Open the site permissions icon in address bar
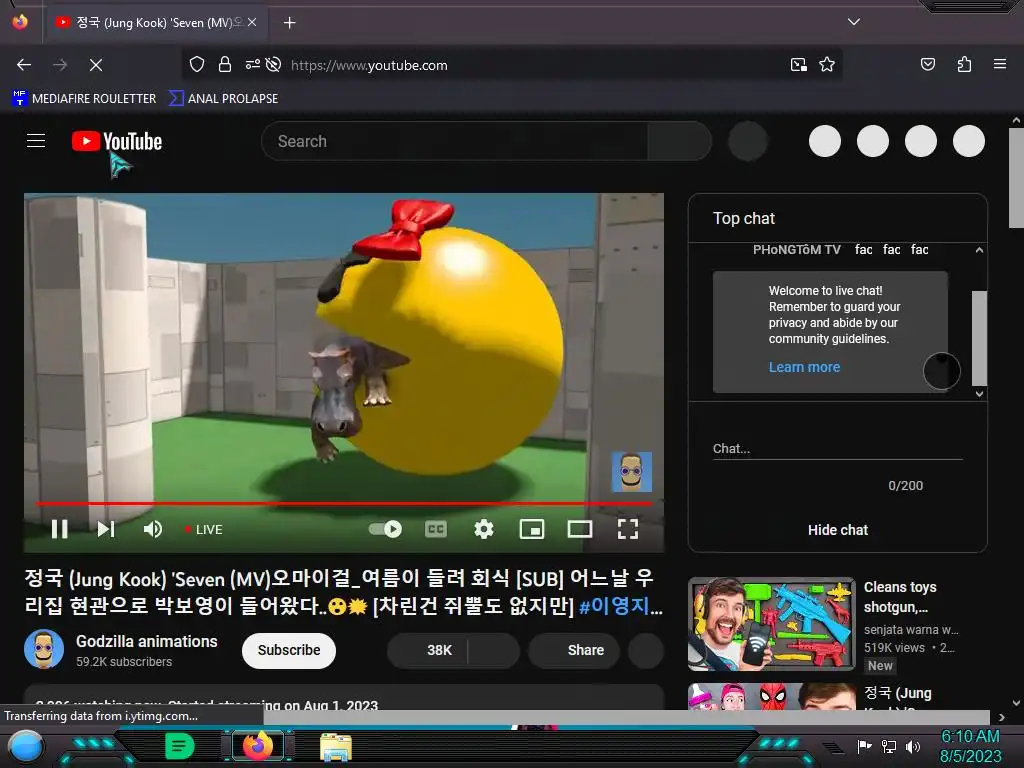Image resolution: width=1024 pixels, height=768 pixels. click(x=253, y=65)
